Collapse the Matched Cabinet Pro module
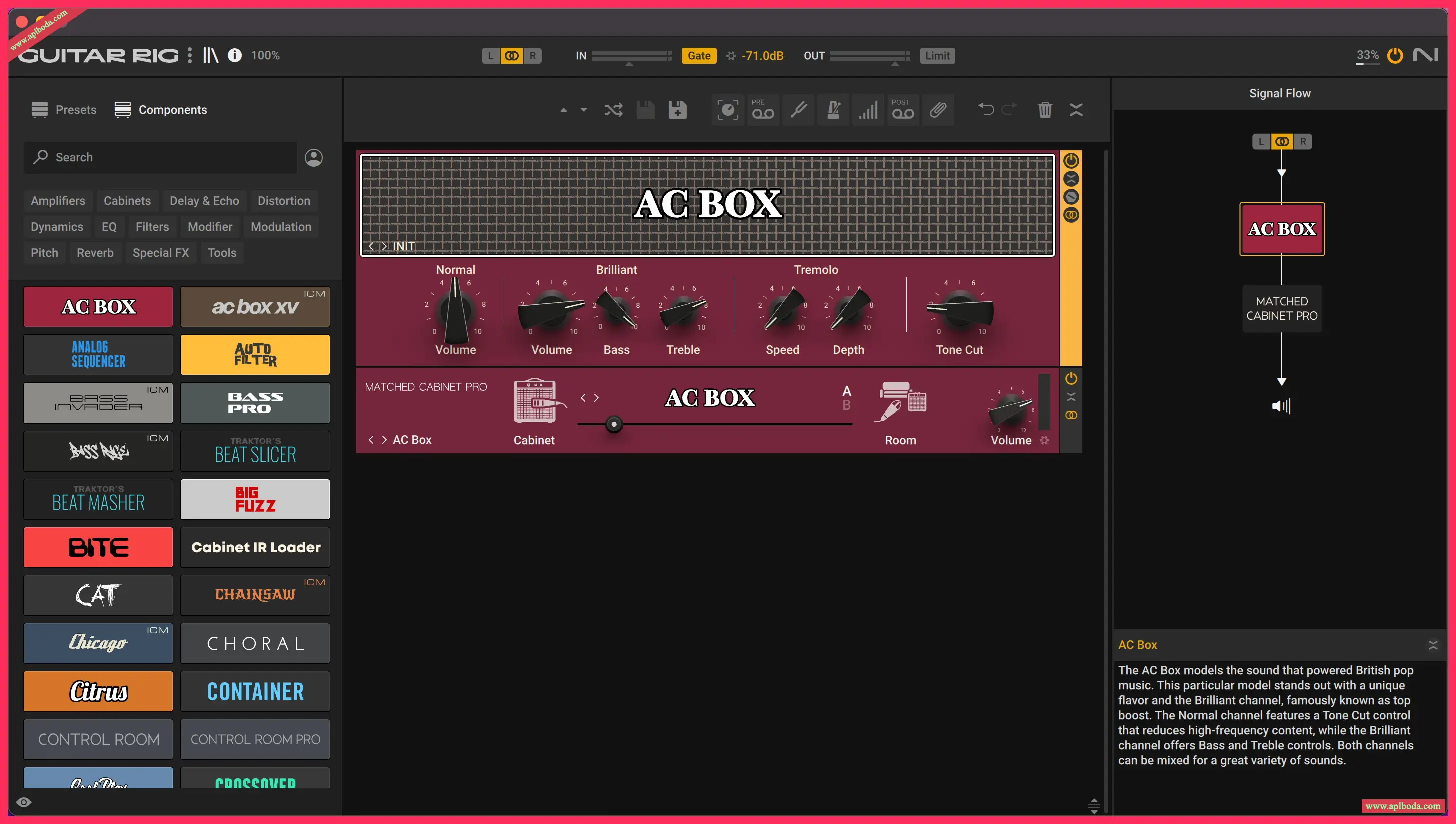Image resolution: width=1456 pixels, height=824 pixels. pyautogui.click(x=1071, y=396)
